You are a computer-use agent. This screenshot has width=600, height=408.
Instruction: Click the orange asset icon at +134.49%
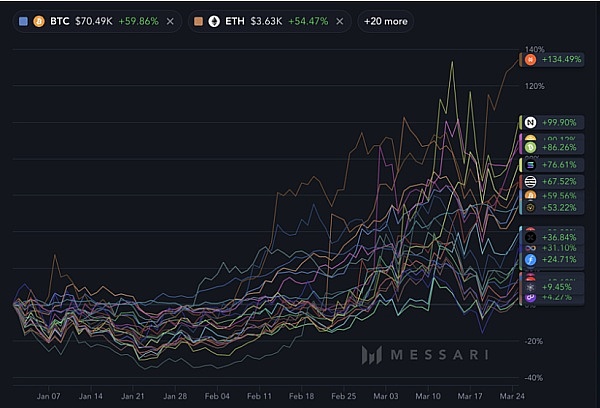530,60
